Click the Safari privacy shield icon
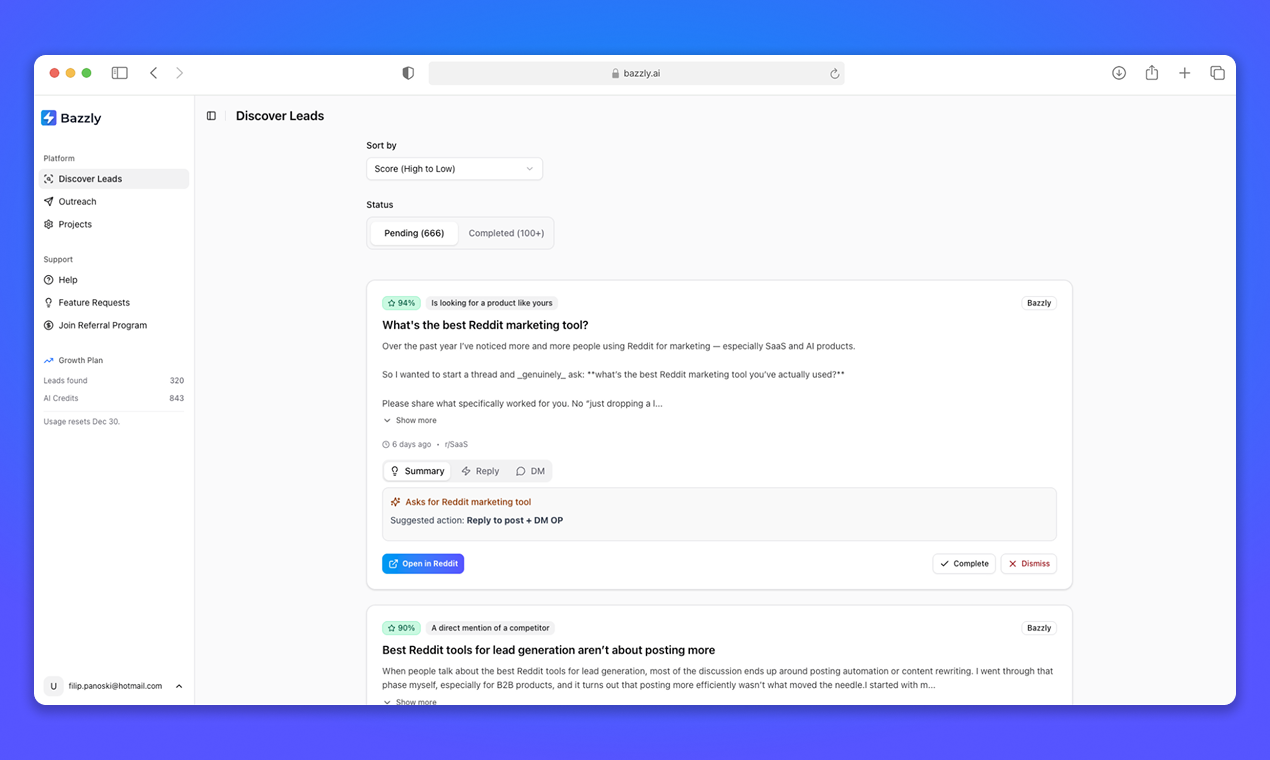This screenshot has height=760, width=1270. (408, 73)
